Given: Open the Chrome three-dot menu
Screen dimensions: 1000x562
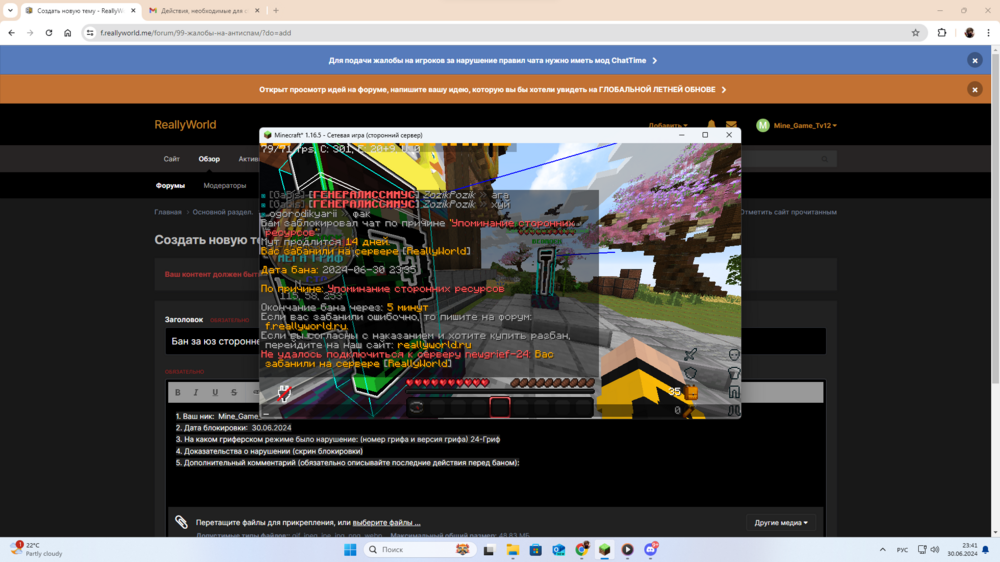Looking at the screenshot, I should (989, 33).
